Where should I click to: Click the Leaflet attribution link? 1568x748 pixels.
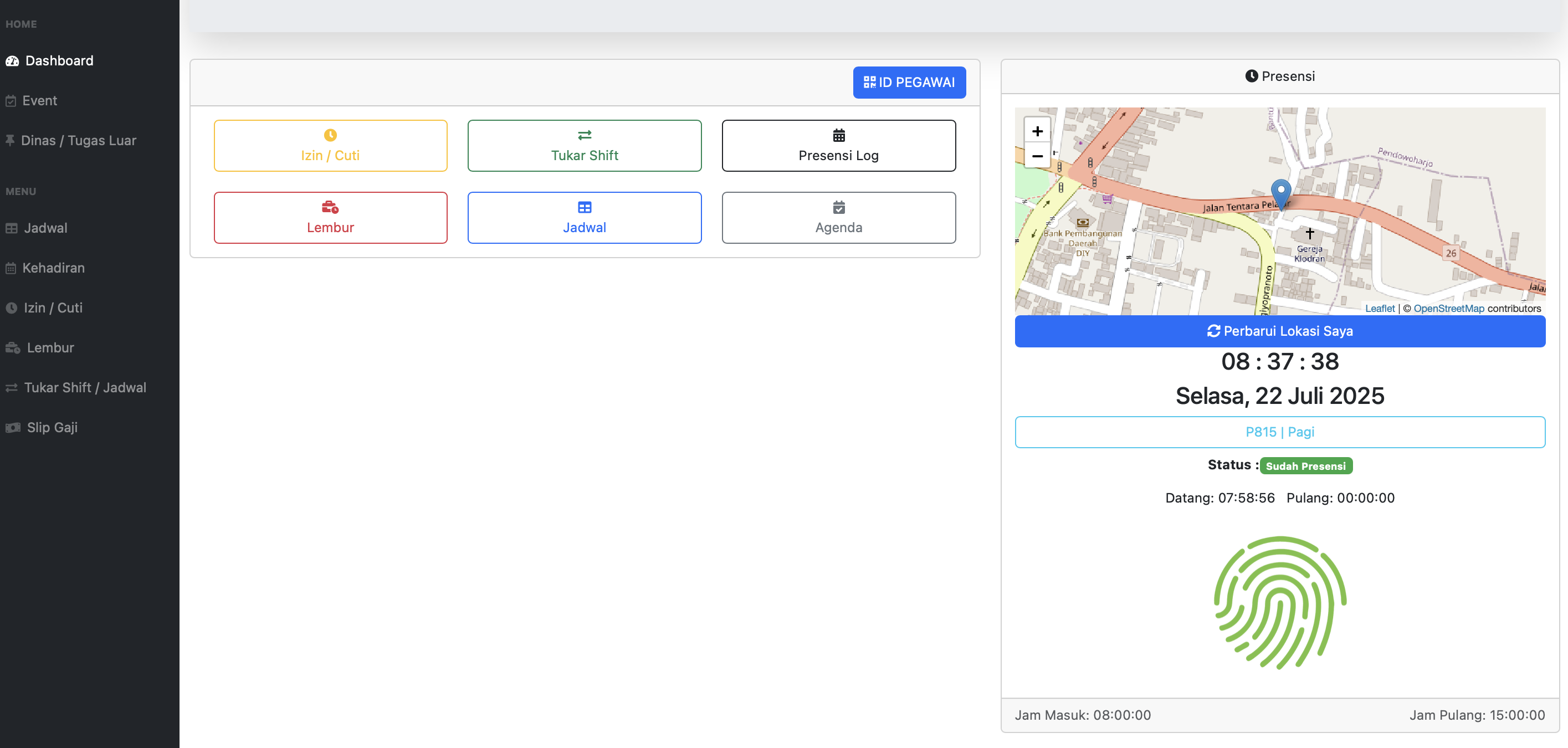[1379, 308]
